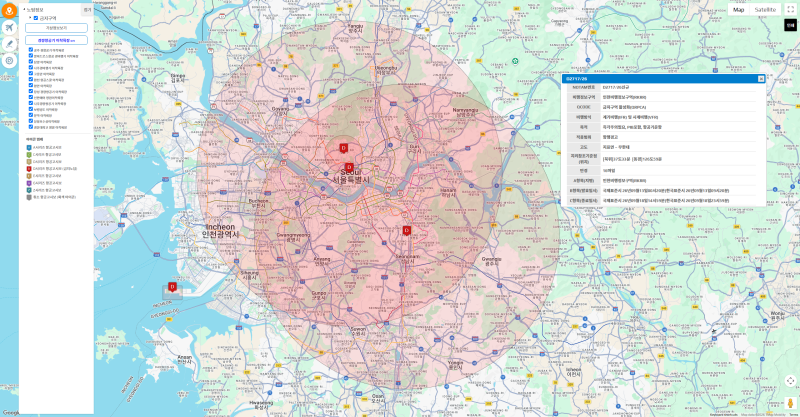Click the 'Suwon' city label

point(358,329)
